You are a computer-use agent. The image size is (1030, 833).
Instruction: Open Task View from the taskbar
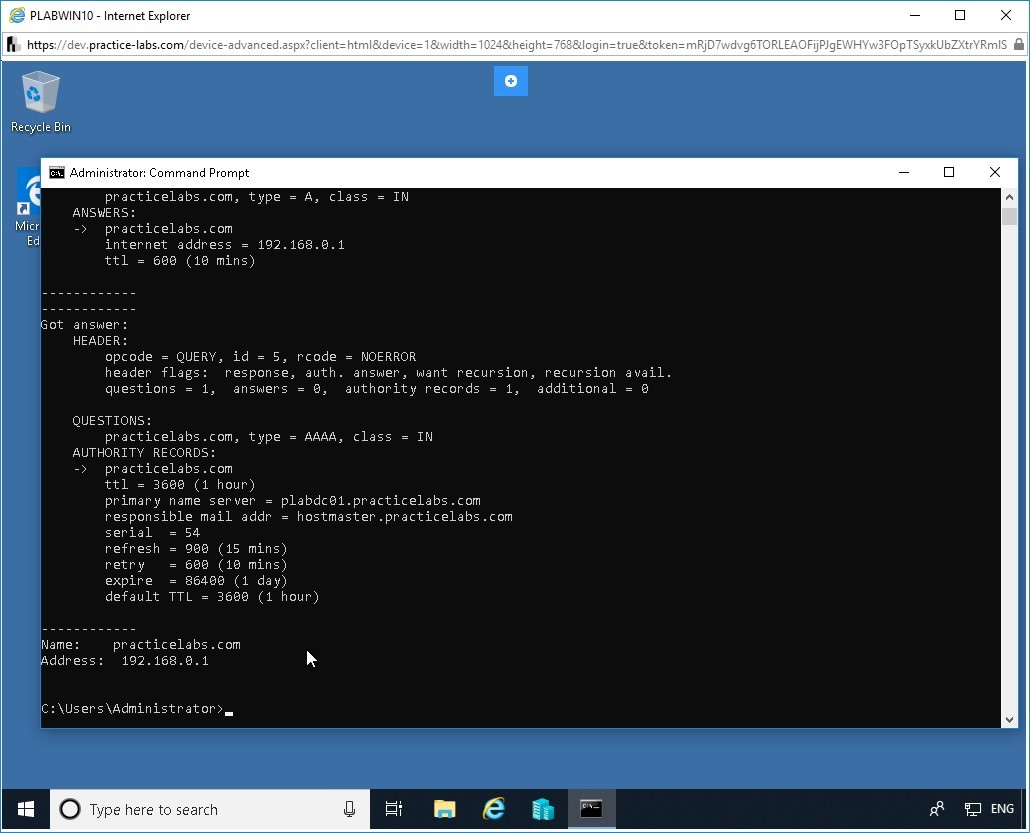click(393, 809)
